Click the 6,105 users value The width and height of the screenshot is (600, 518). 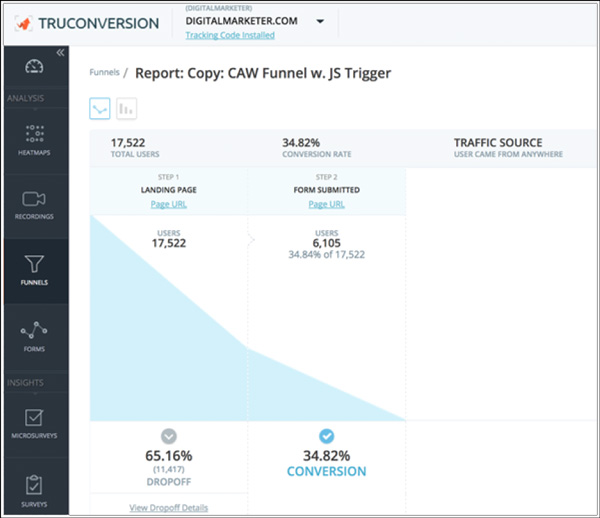pyautogui.click(x=326, y=243)
